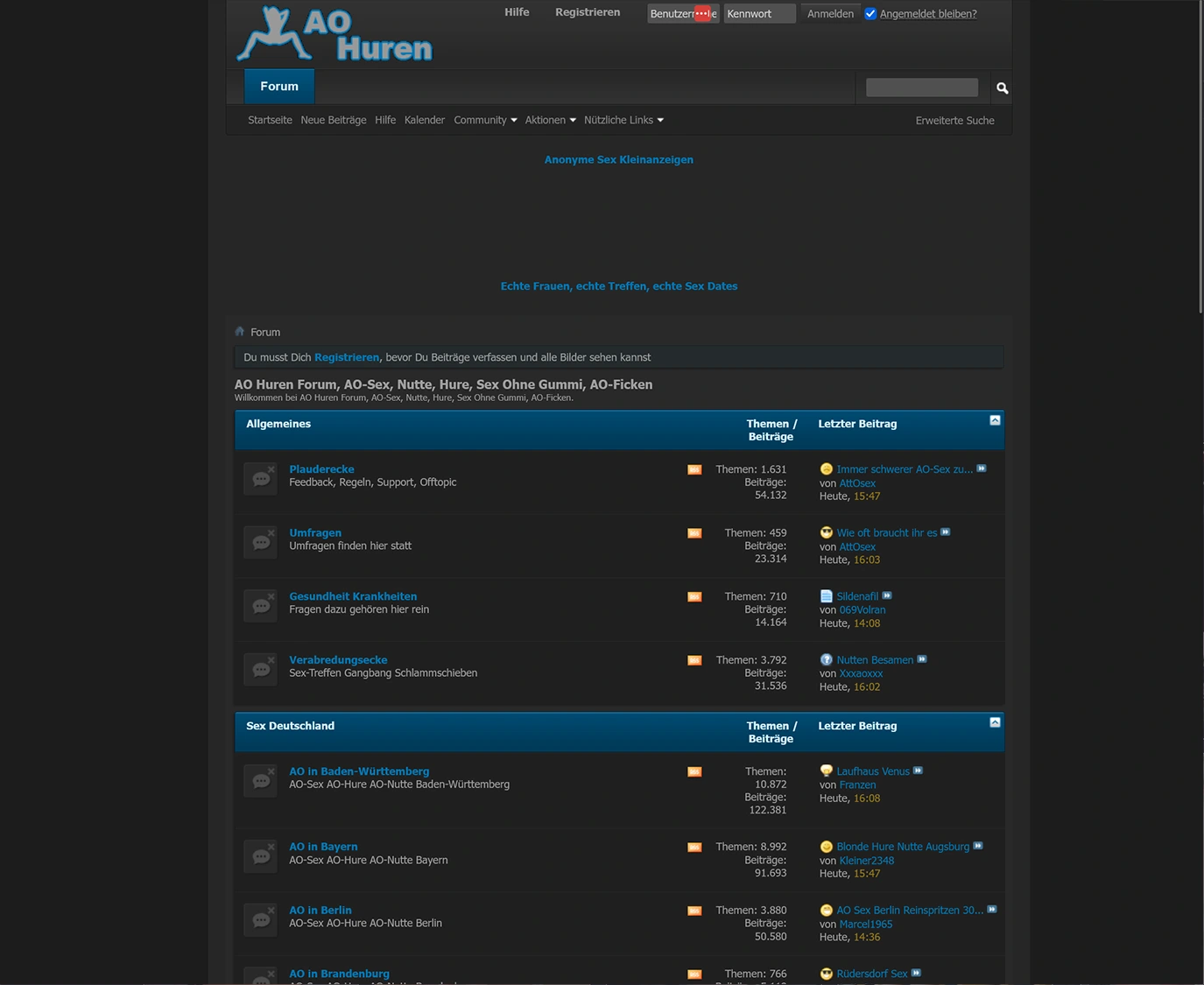Click the RSS icon in Gesundheit Krankheiten row
This screenshot has height=985, width=1204.
click(x=694, y=597)
